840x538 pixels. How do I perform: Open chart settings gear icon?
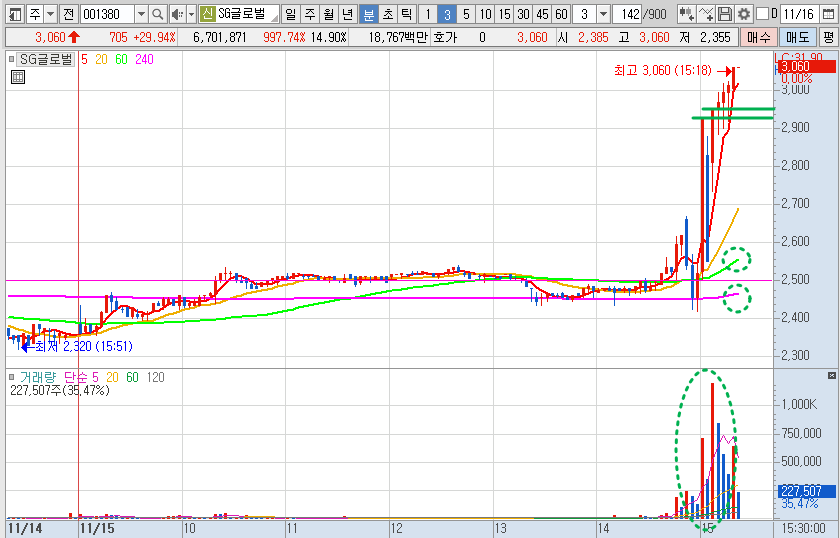click(744, 14)
